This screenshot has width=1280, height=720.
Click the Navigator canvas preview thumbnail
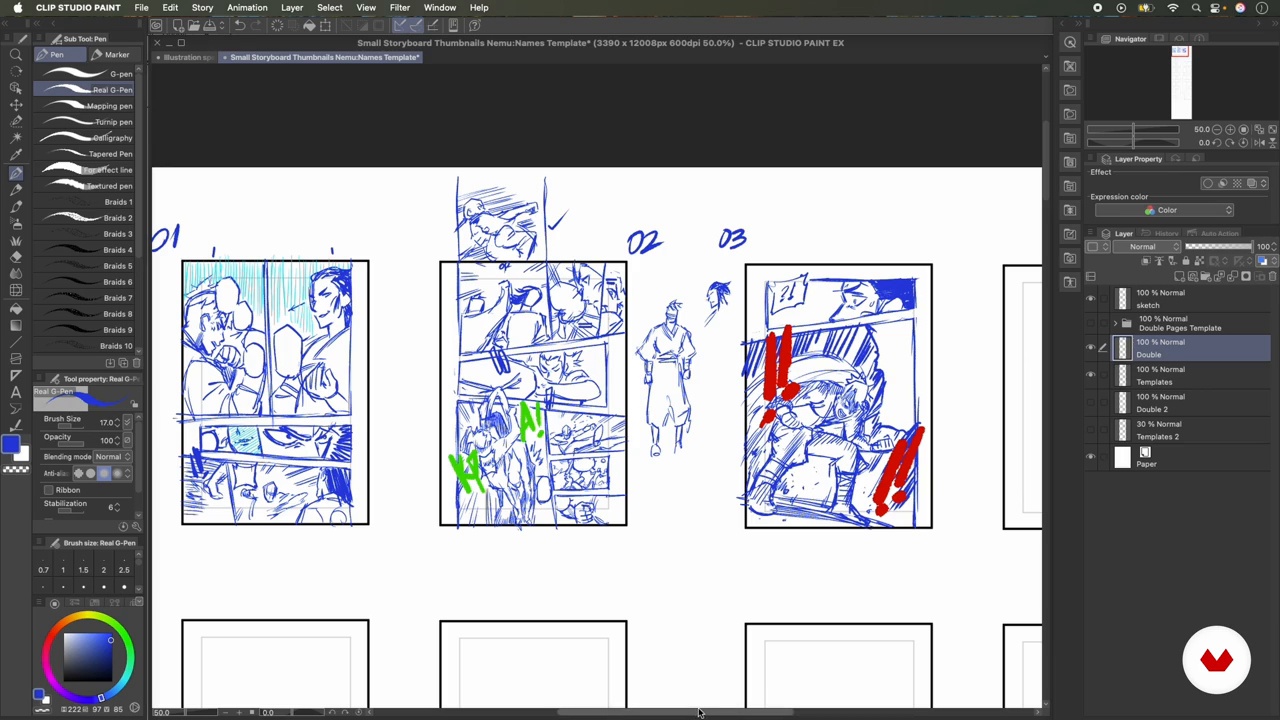1181,83
